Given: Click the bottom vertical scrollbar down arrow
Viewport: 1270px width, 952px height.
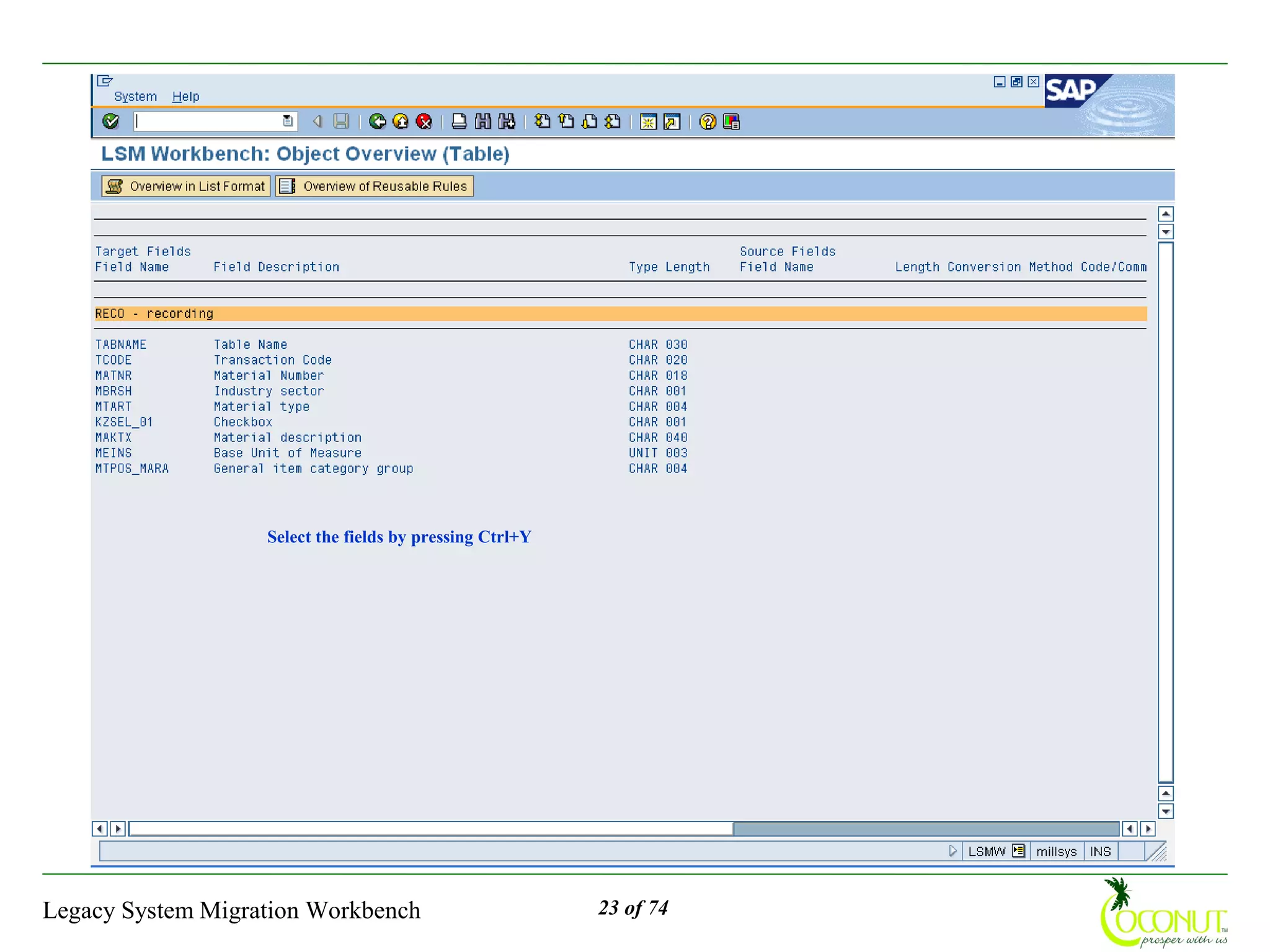Looking at the screenshot, I should pos(1166,811).
